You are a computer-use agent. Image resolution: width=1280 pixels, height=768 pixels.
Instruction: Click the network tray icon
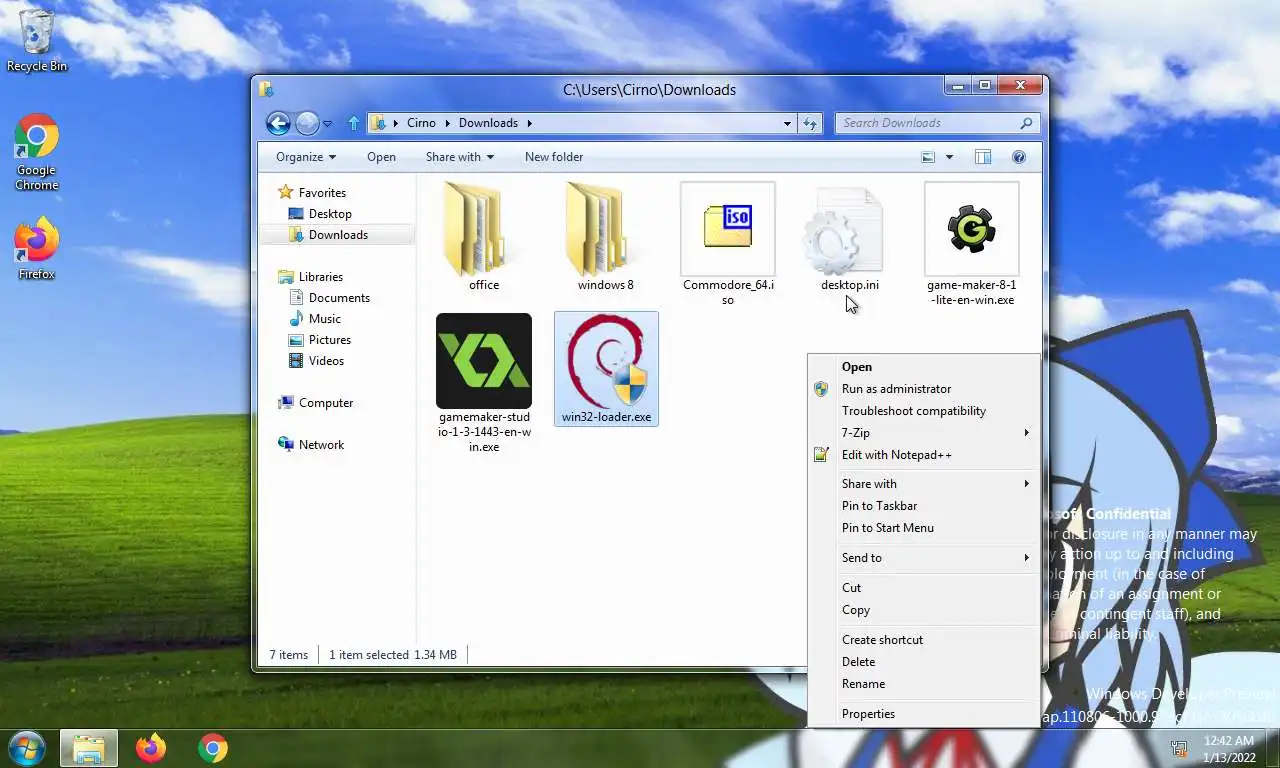1180,748
